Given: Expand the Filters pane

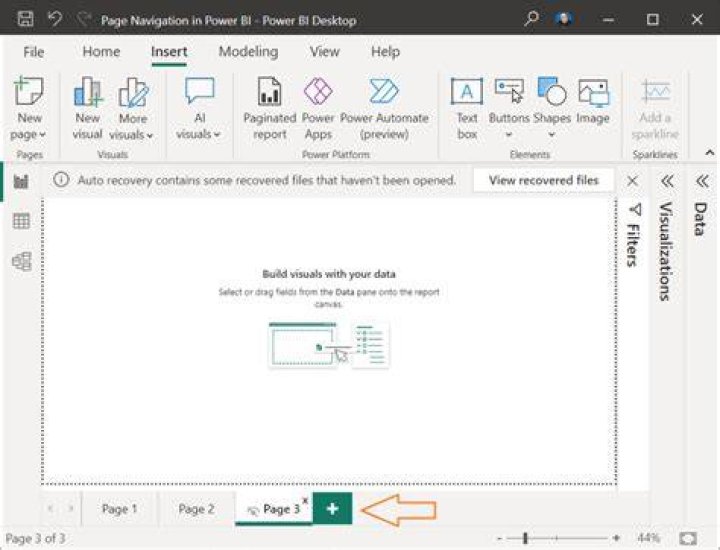Looking at the screenshot, I should 633,235.
